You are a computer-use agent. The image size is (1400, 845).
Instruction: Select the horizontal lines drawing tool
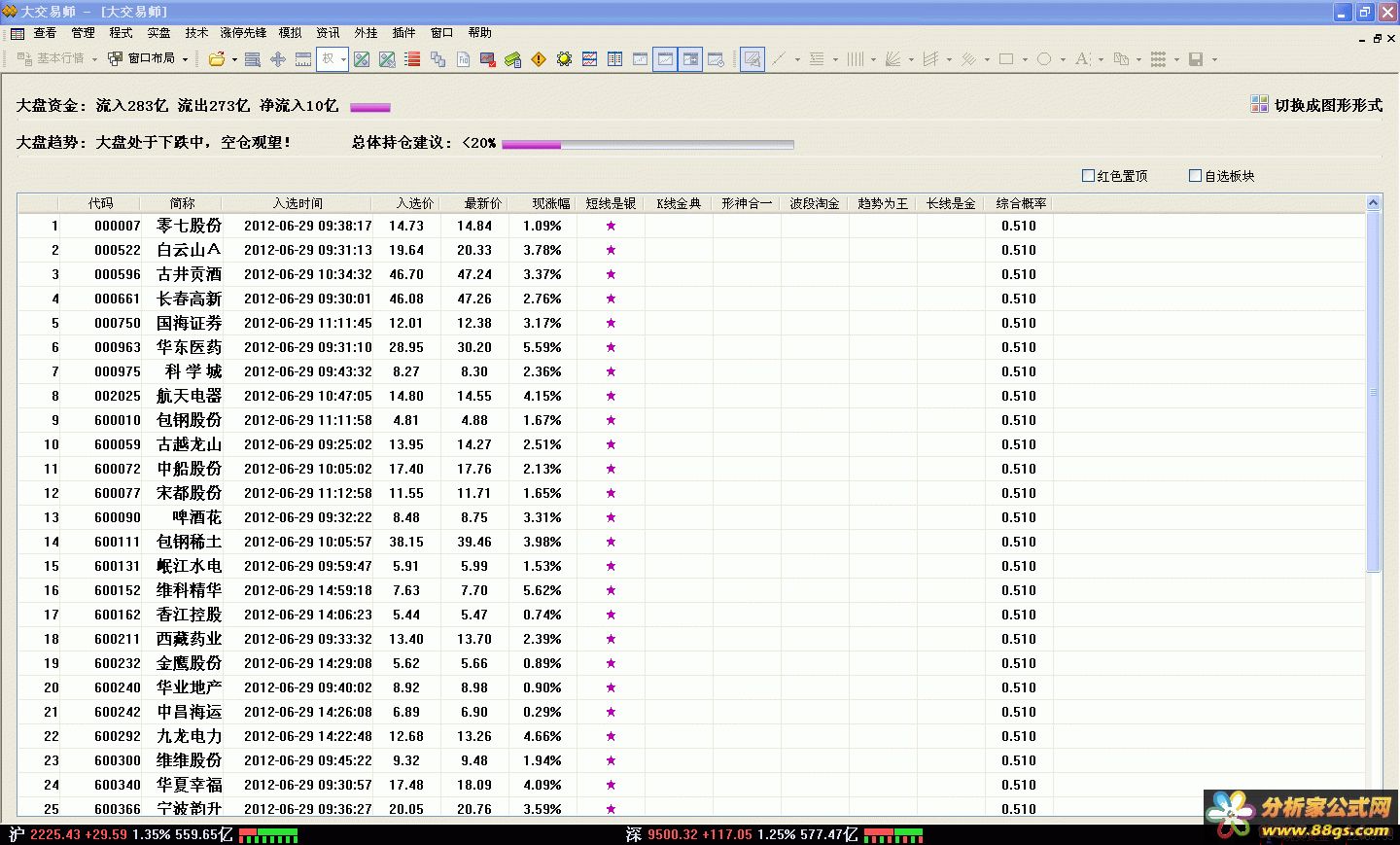pos(817,59)
